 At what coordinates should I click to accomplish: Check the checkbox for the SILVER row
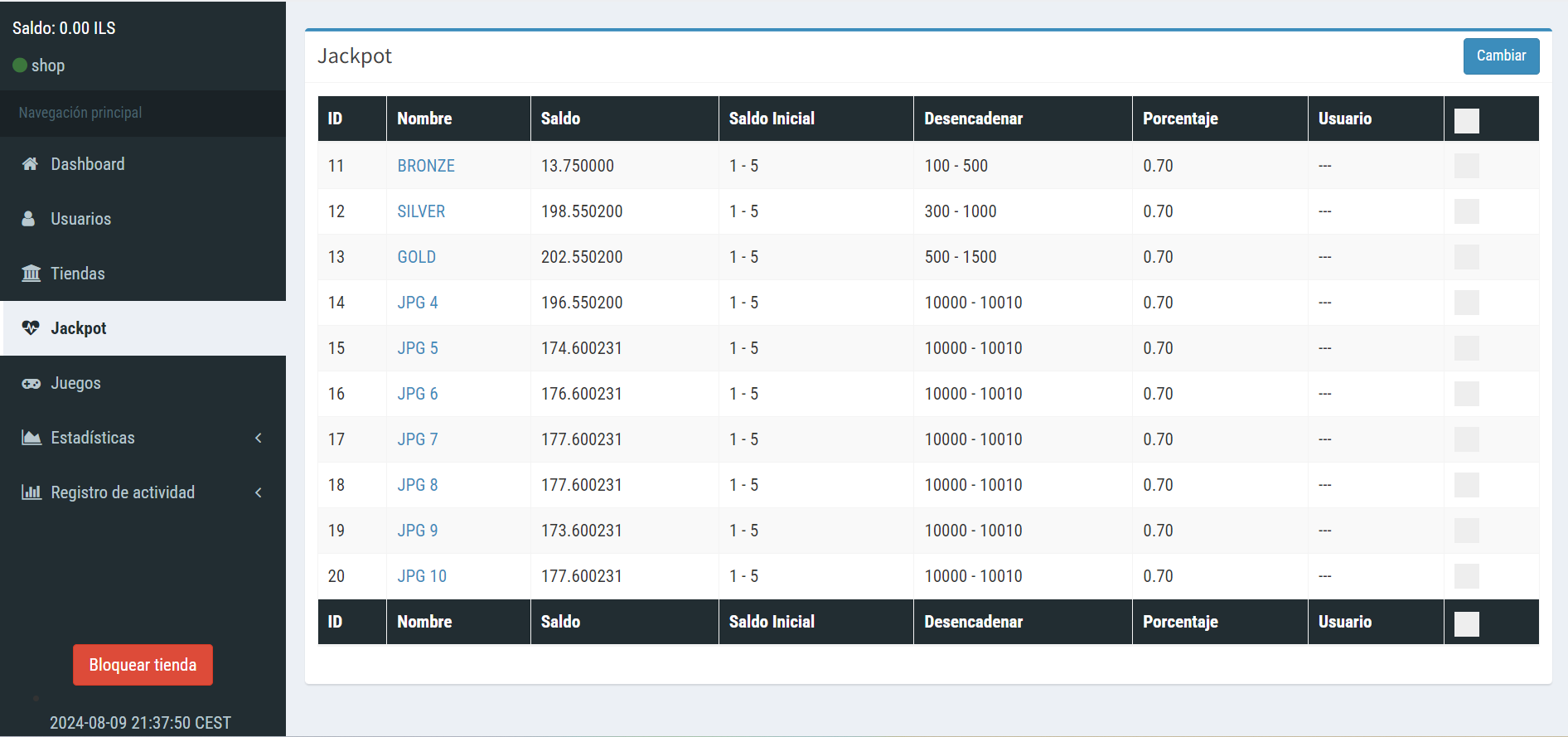(x=1467, y=211)
